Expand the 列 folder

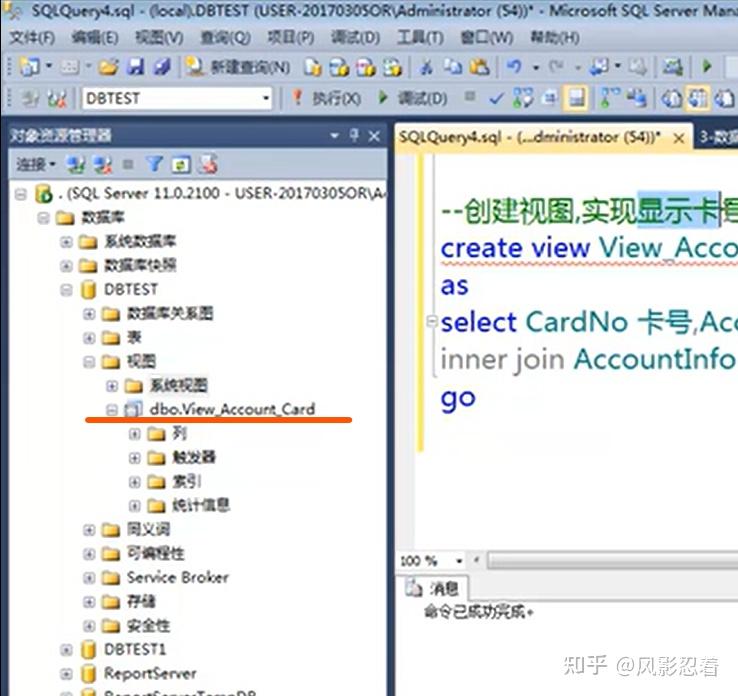(x=135, y=433)
